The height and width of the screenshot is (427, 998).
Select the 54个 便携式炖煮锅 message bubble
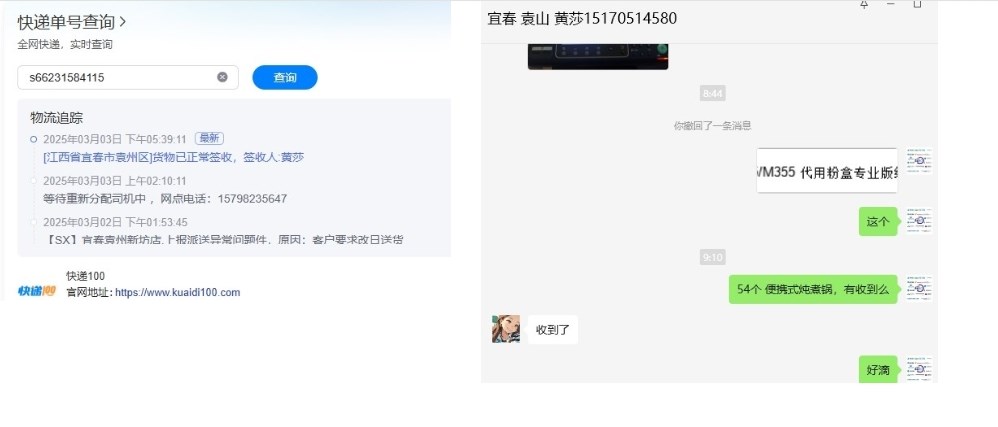(x=813, y=289)
